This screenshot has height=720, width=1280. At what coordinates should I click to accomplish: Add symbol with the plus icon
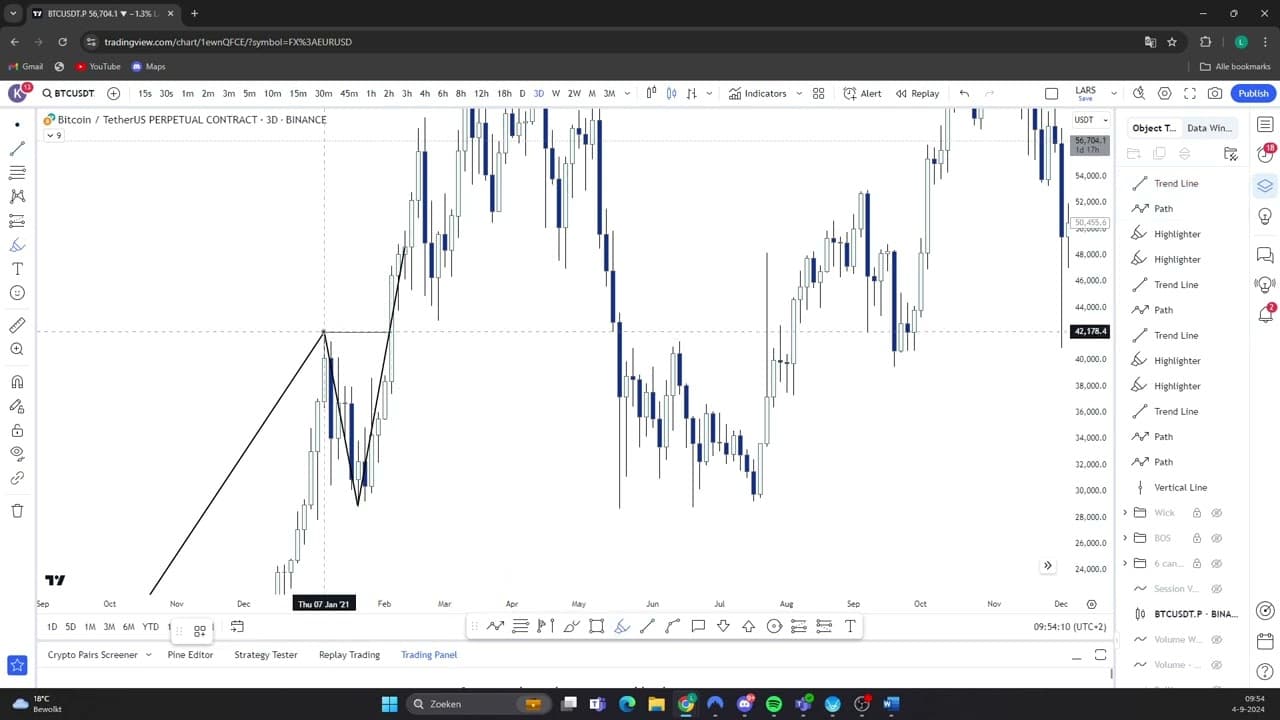[113, 93]
